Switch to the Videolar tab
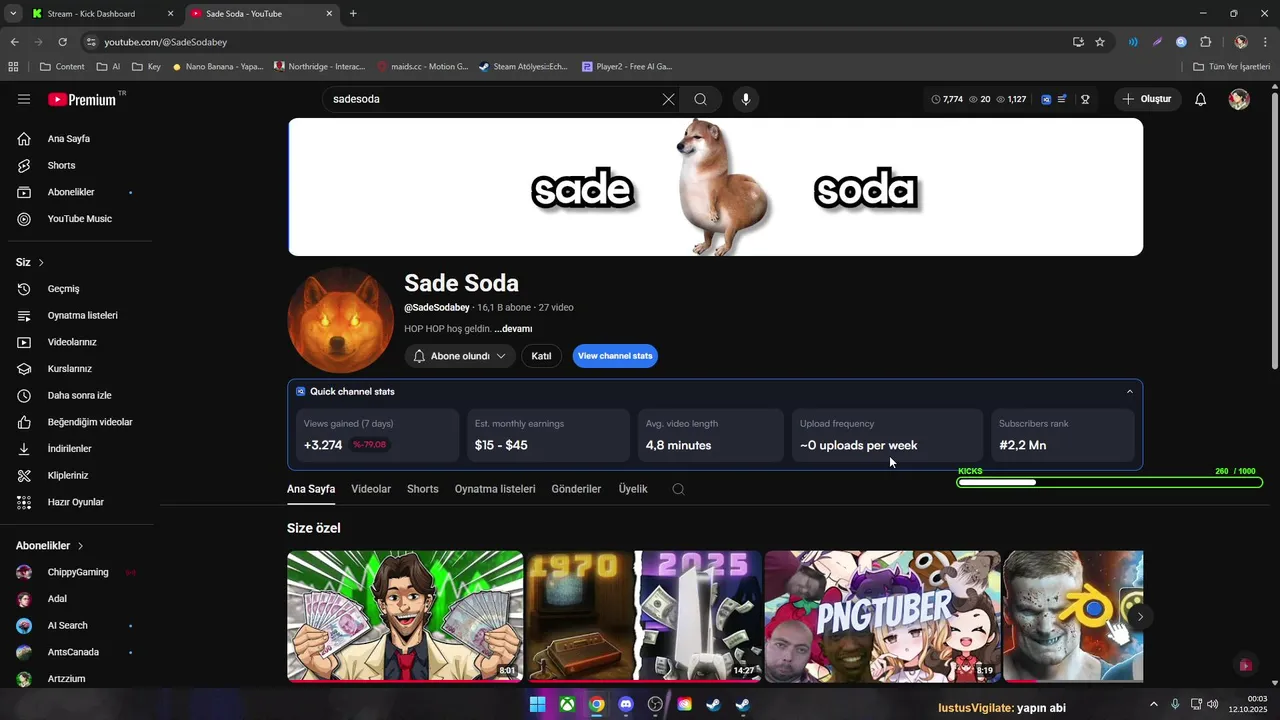 [371, 489]
